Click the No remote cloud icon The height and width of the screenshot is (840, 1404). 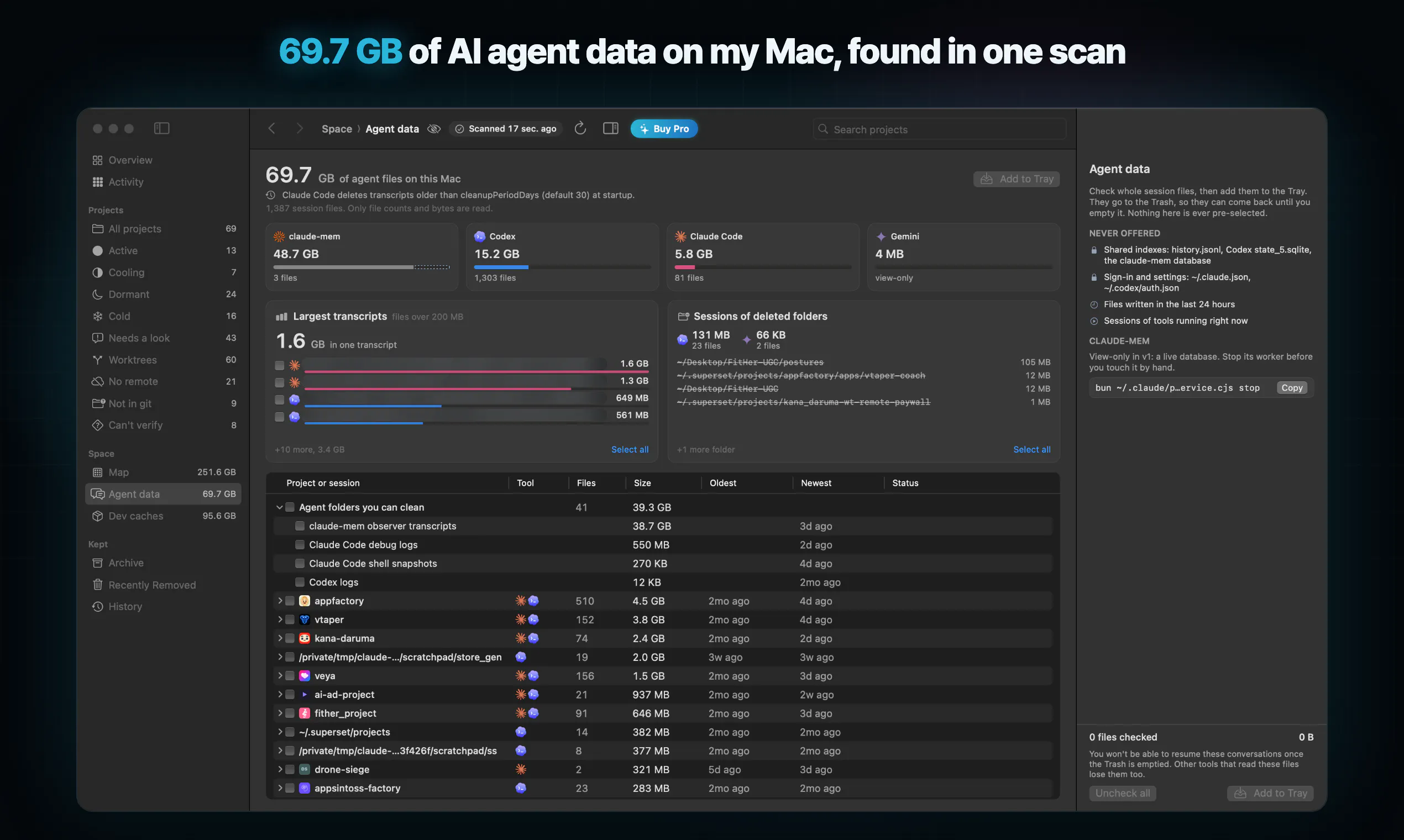coord(97,381)
